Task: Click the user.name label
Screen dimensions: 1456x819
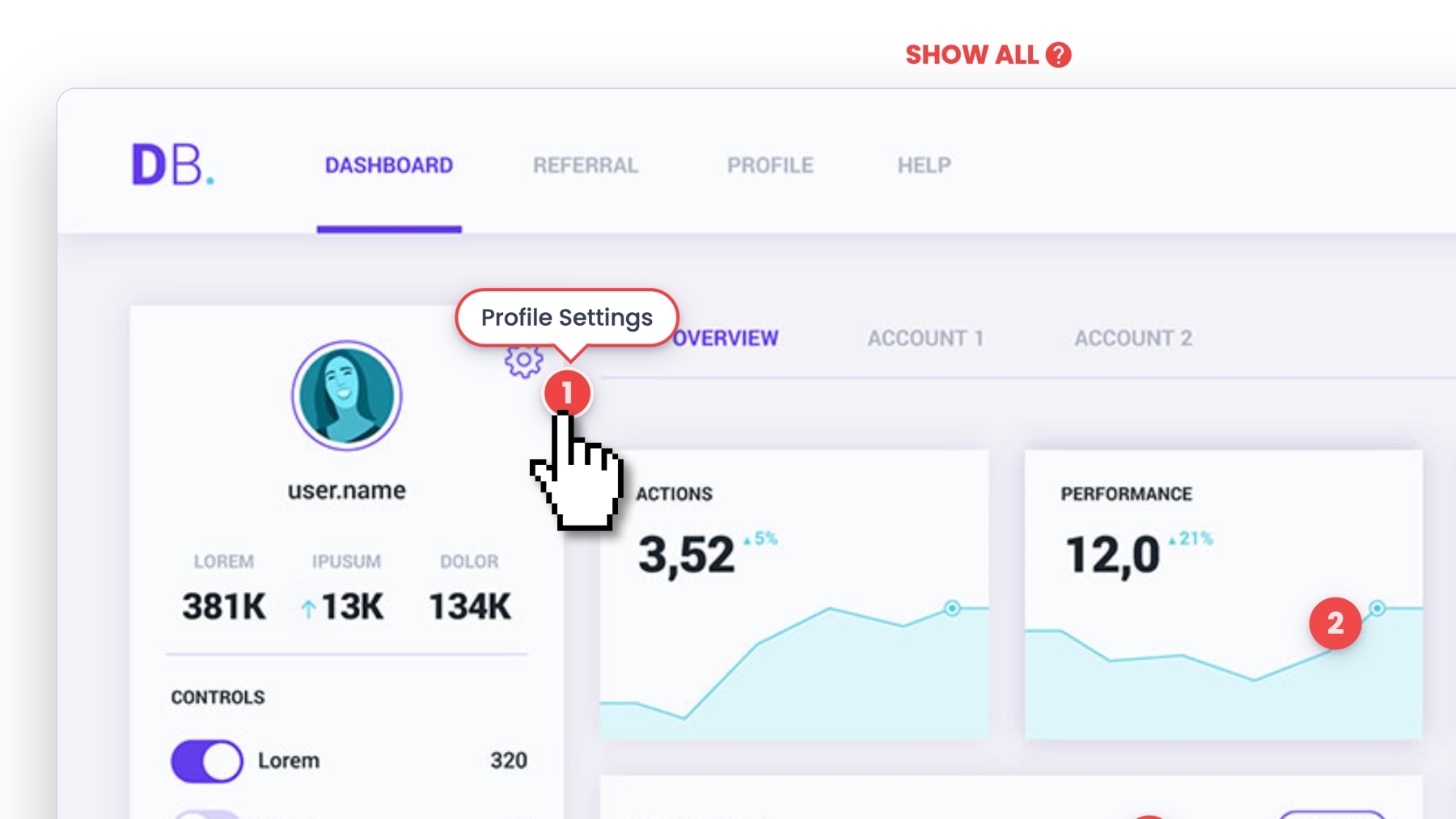Action: pos(347,491)
